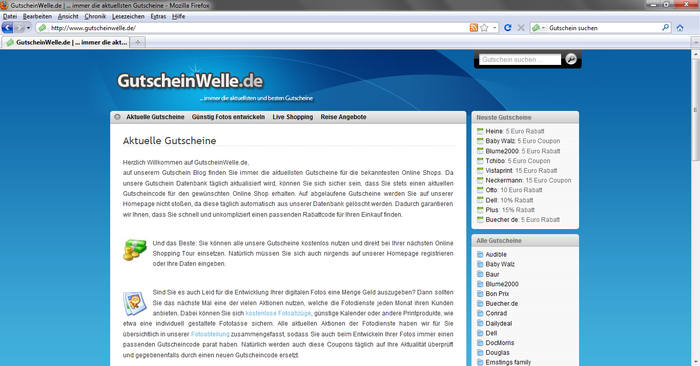Open the Bon Prix category
This screenshot has width=700, height=366.
[497, 294]
